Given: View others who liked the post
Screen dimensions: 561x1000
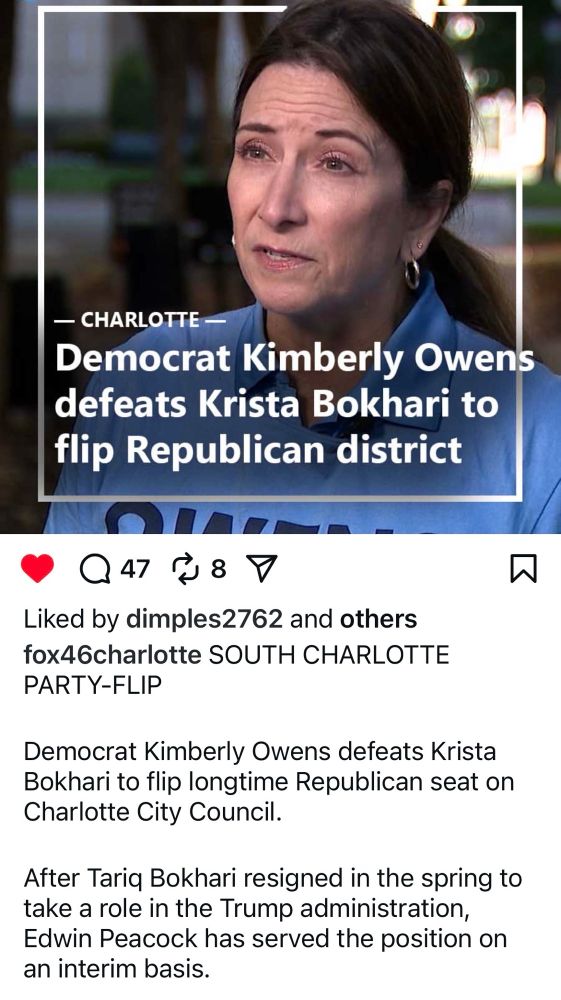Looking at the screenshot, I should tap(379, 619).
